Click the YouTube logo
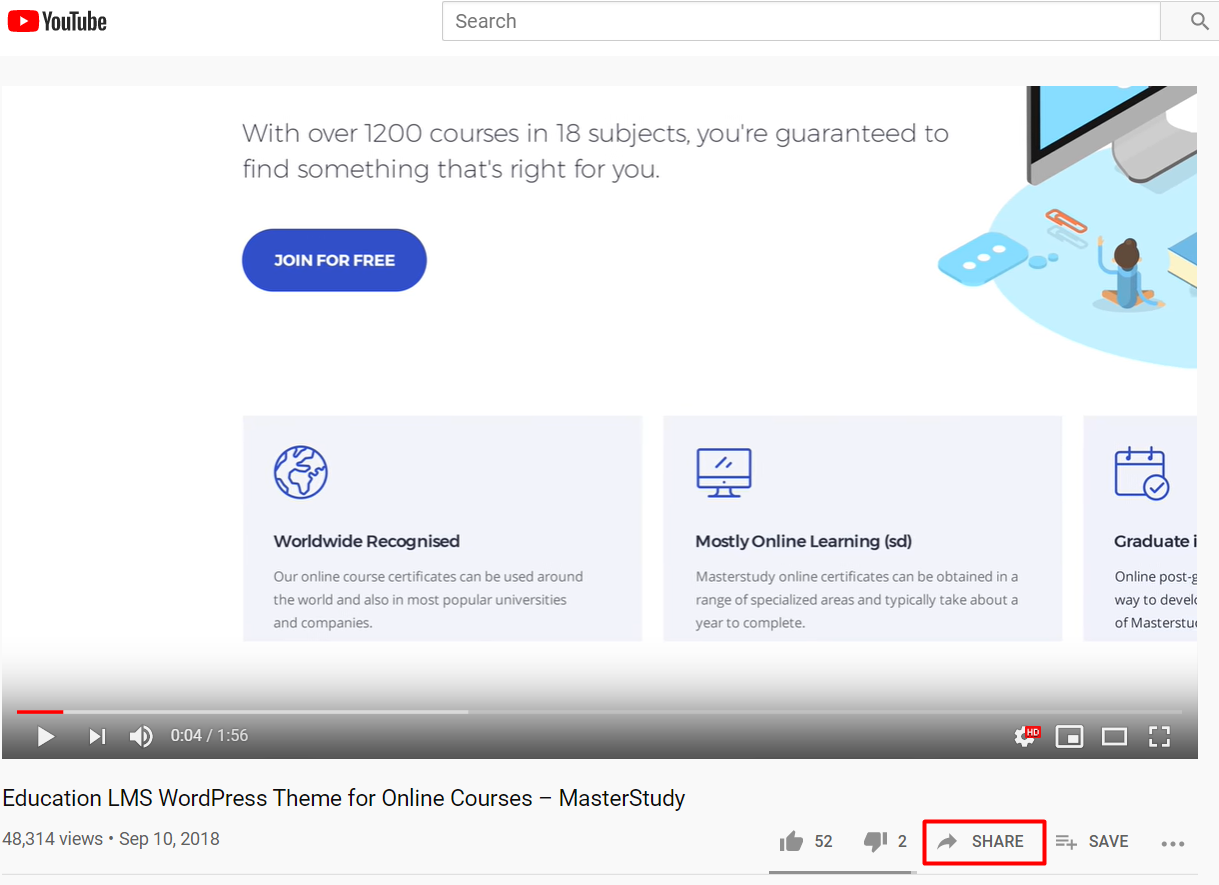 click(x=57, y=21)
